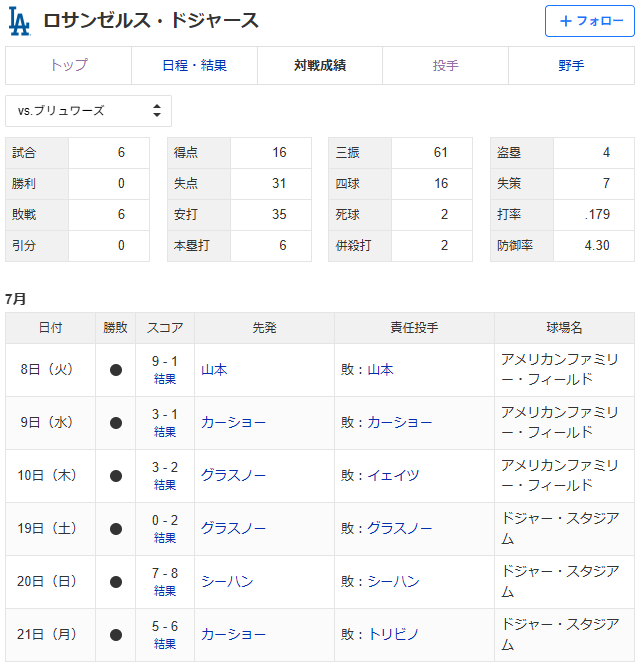Click the Dodgers LA team logo
This screenshot has width=641, height=666.
(19, 21)
